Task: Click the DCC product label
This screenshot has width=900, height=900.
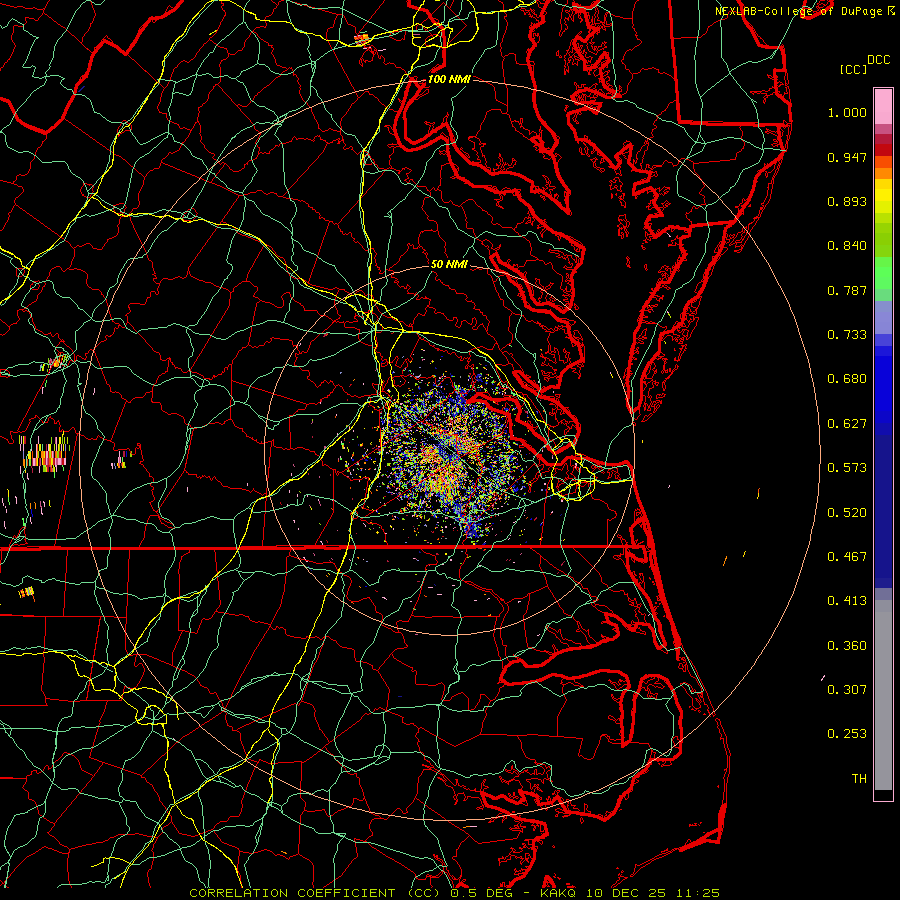Action: click(878, 60)
